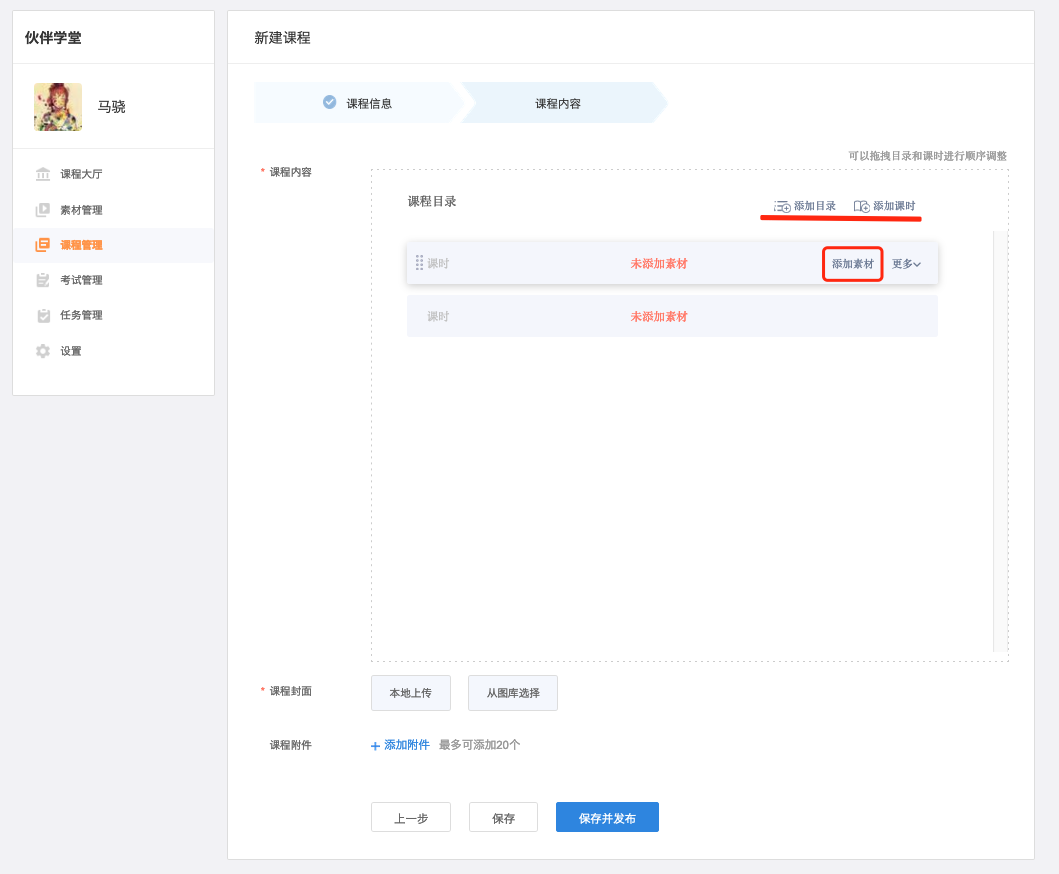Select the first 课时 row name
The image size is (1059, 874).
(x=438, y=263)
